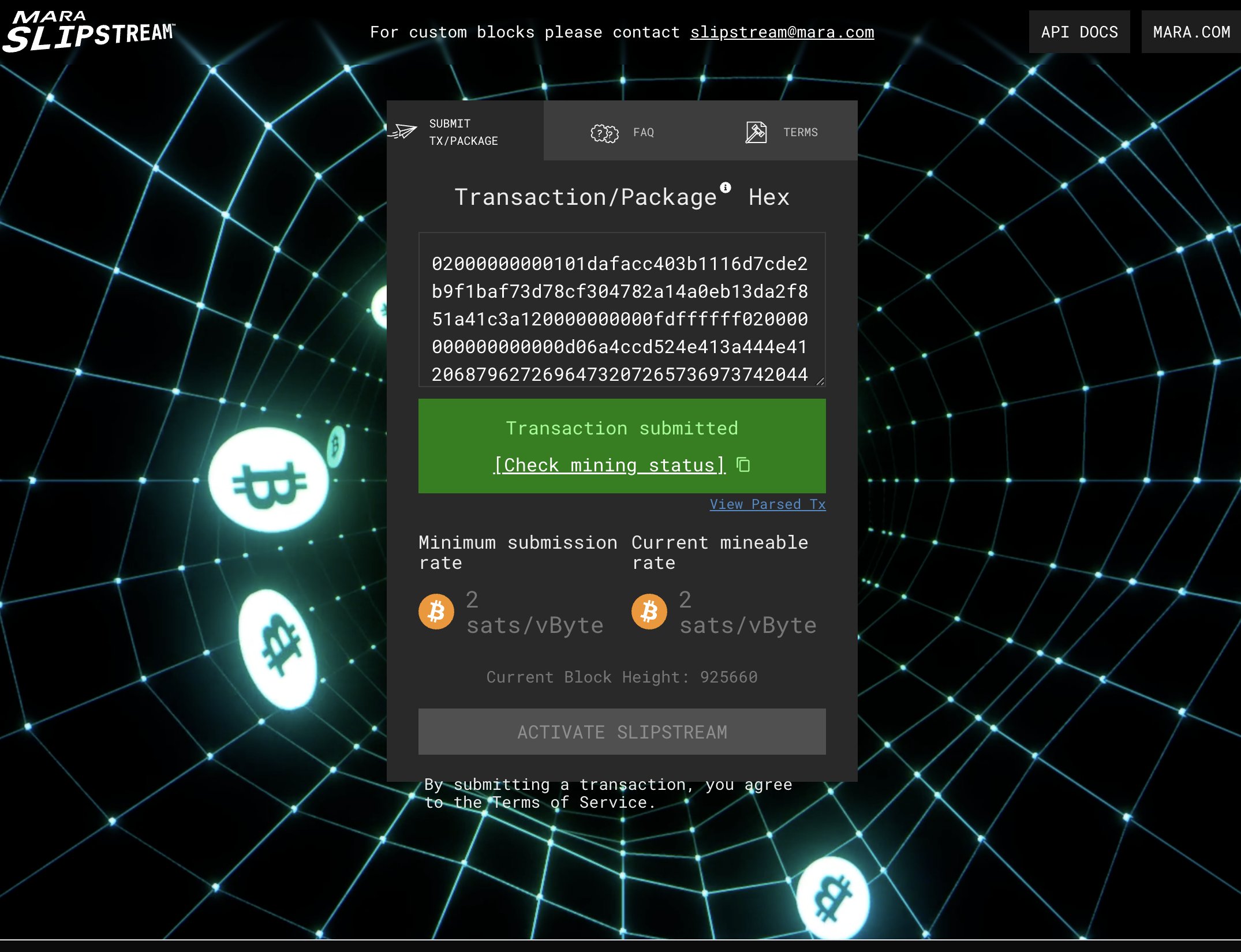Image resolution: width=1241 pixels, height=952 pixels.
Task: Click the hex text area's resize handle
Action: [820, 381]
